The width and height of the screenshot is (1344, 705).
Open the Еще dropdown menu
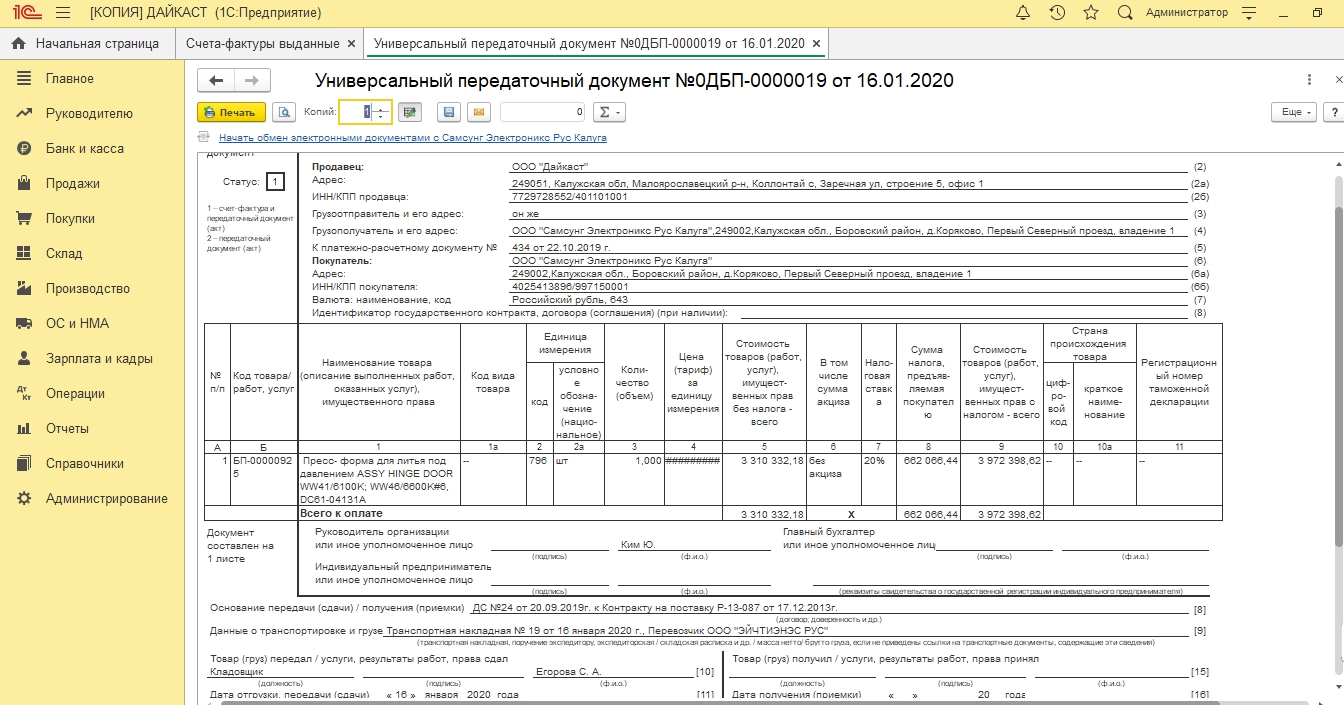pyautogui.click(x=1293, y=112)
